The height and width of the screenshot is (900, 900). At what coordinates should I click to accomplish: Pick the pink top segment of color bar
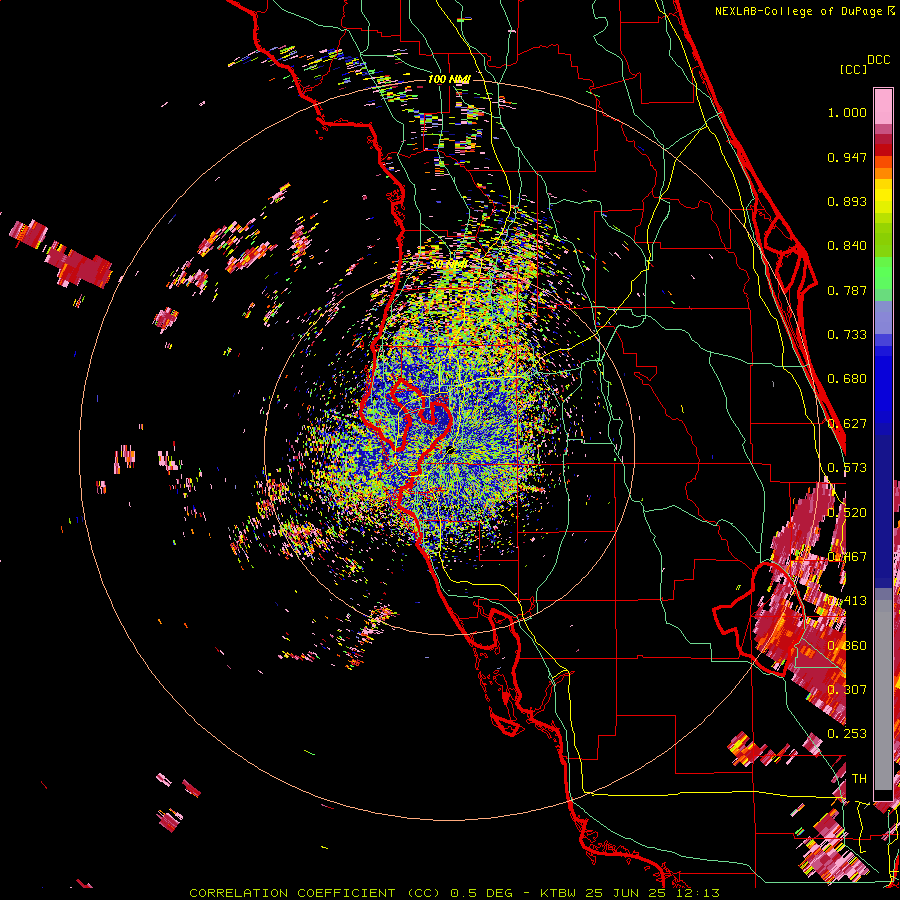coord(883,106)
